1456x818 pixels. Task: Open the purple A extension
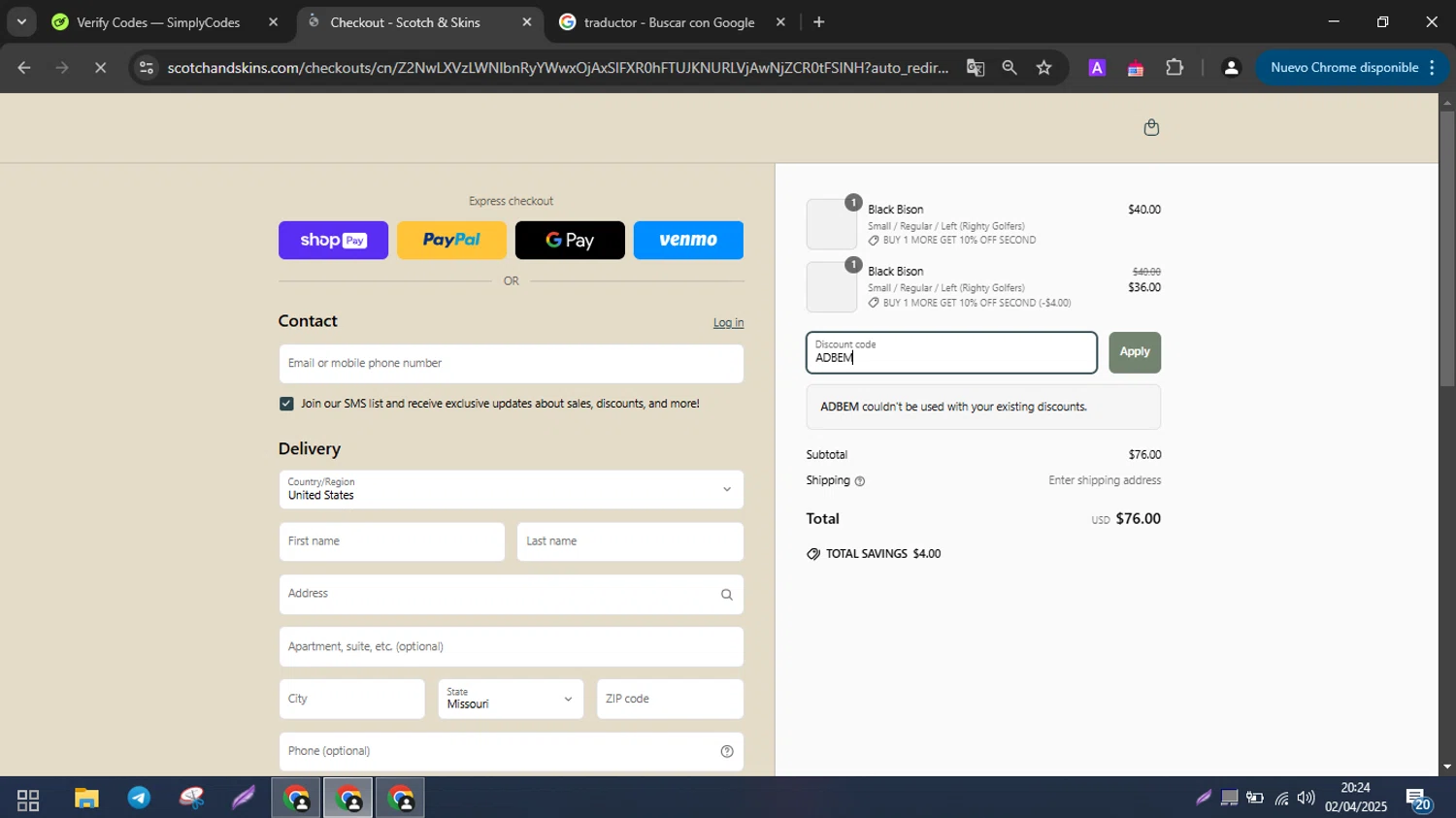click(1097, 68)
